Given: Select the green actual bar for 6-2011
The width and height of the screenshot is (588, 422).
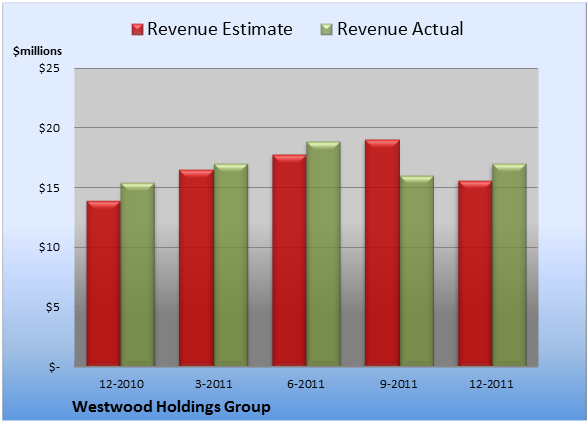Looking at the screenshot, I should pyautogui.click(x=323, y=254).
